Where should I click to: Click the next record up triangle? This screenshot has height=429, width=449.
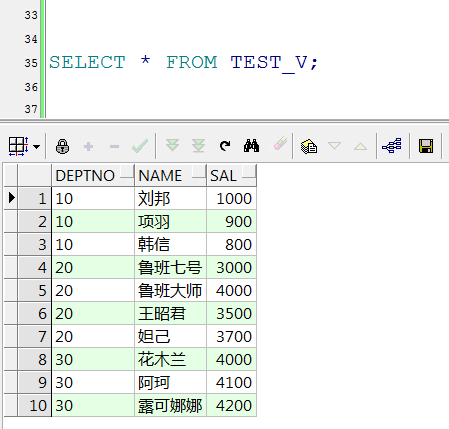(x=360, y=146)
